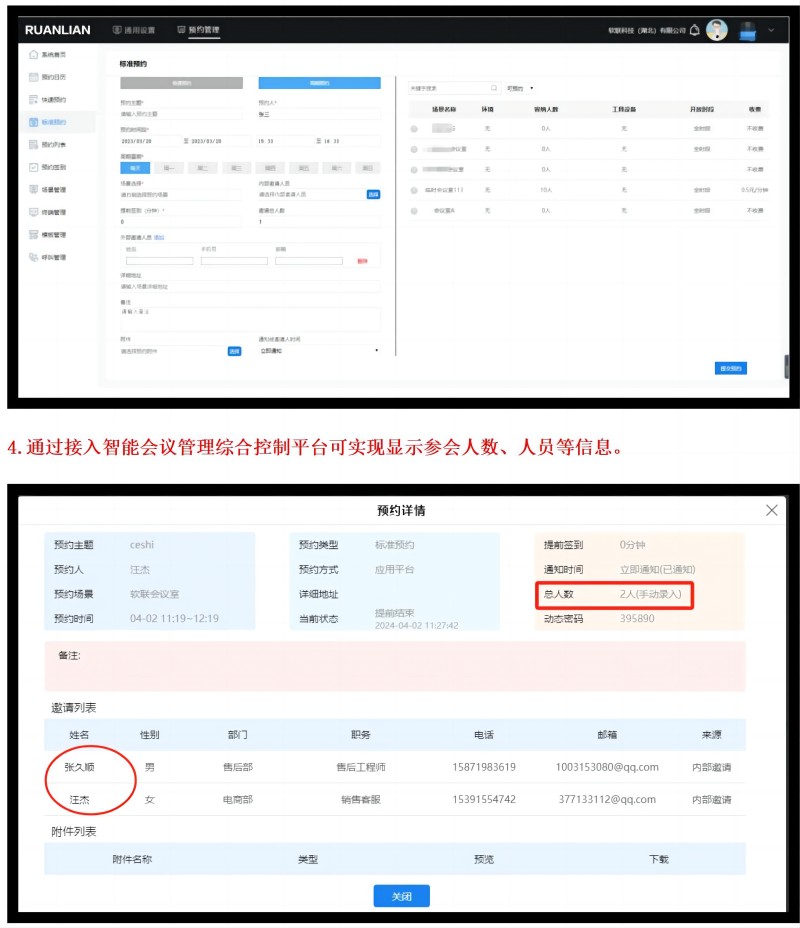800x928 pixels.
Task: Click the notification bell icon
Action: click(695, 30)
